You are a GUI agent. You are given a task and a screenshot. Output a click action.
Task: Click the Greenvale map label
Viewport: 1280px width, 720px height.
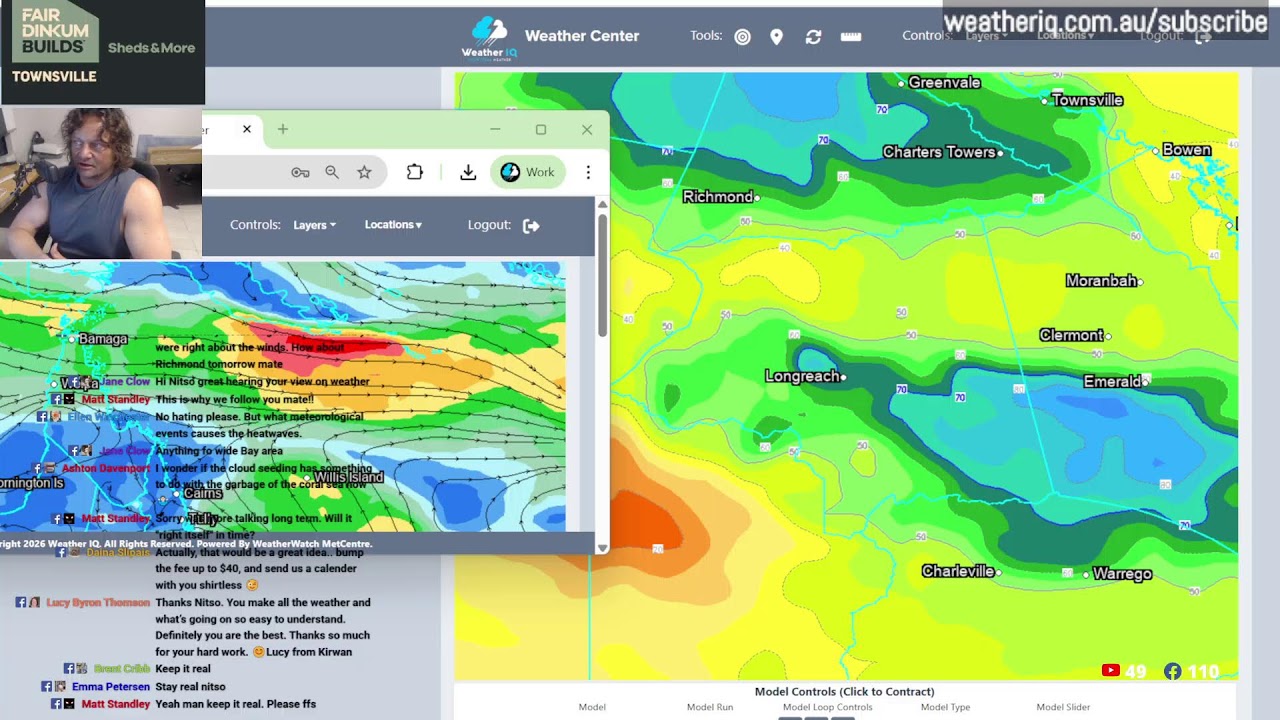[x=944, y=83]
